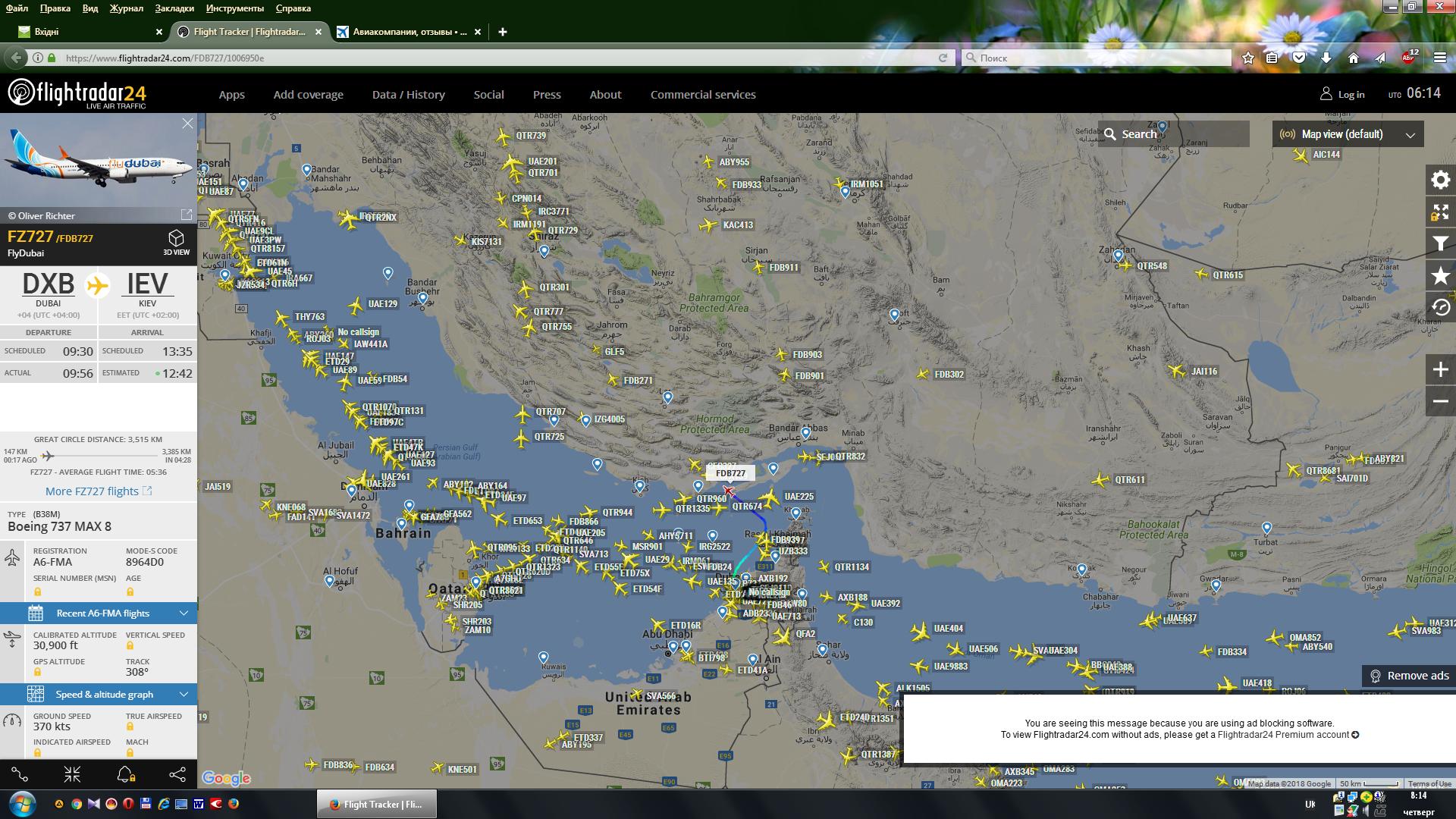1456x819 pixels.
Task: Click the locked alert bell icon
Action: click(125, 774)
